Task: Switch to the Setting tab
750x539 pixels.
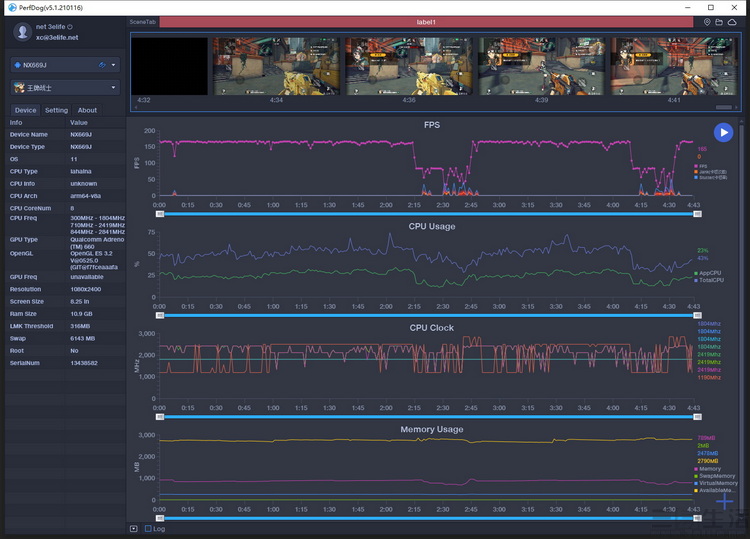Action: point(56,110)
